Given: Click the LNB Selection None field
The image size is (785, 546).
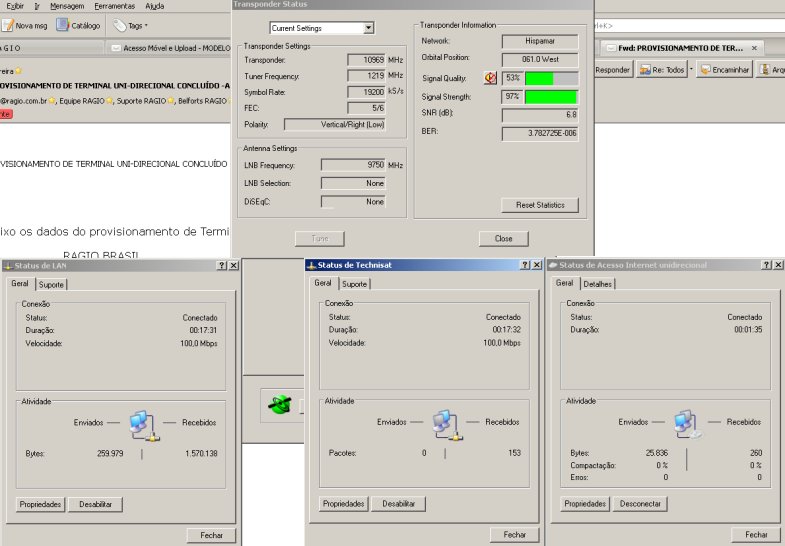Looking at the screenshot, I should pyautogui.click(x=353, y=183).
